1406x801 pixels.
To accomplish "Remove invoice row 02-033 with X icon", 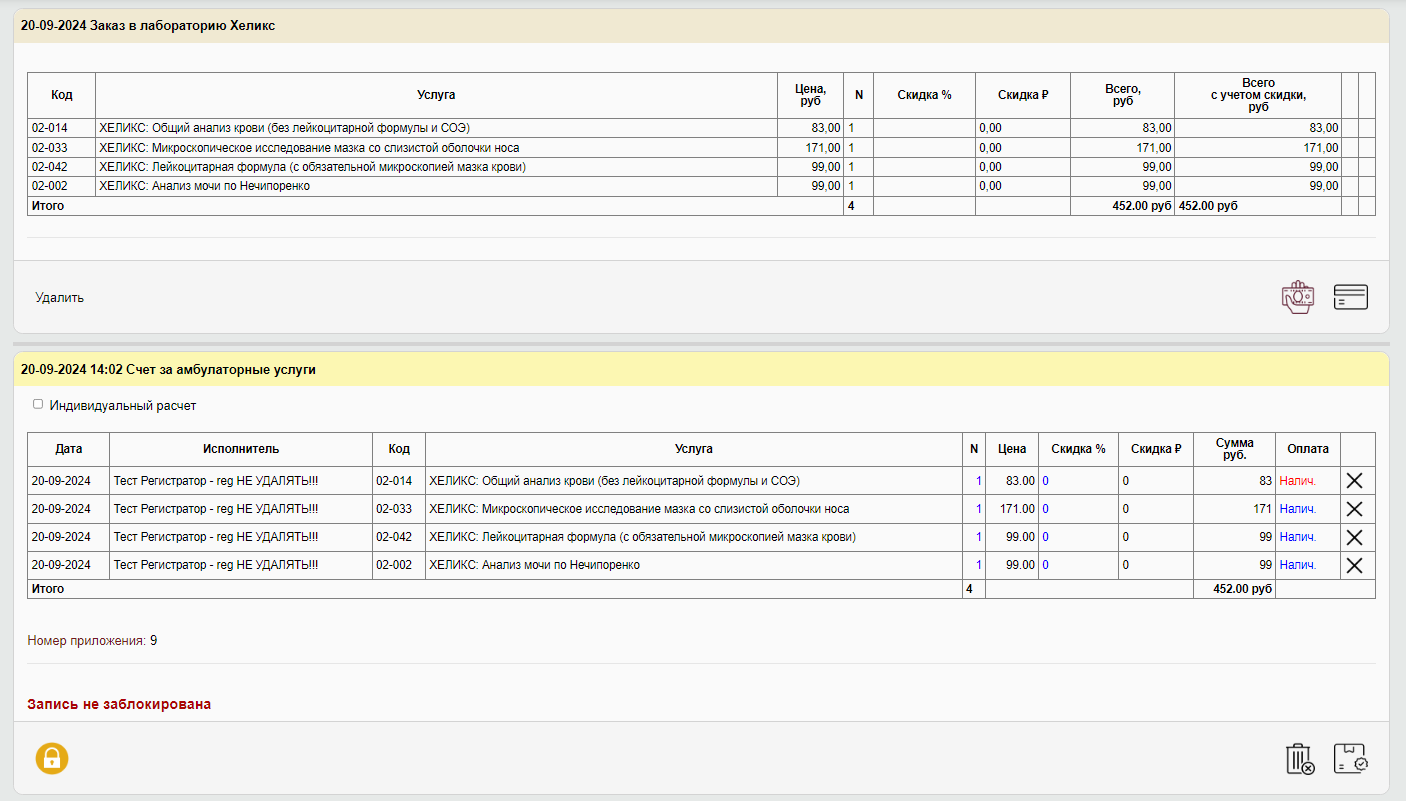I will 1355,509.
